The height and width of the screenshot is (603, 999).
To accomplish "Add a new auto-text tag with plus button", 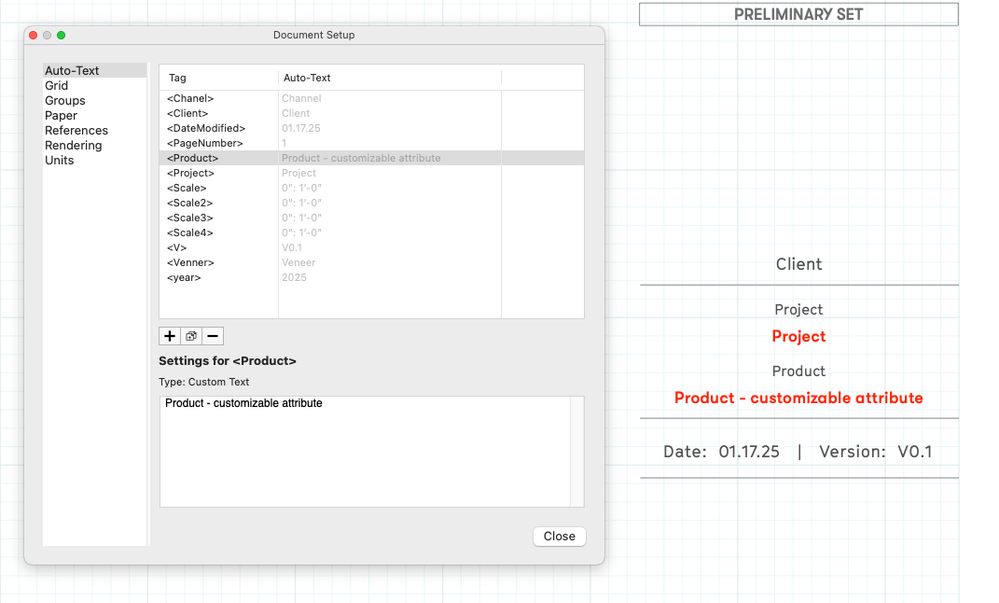I will [169, 336].
